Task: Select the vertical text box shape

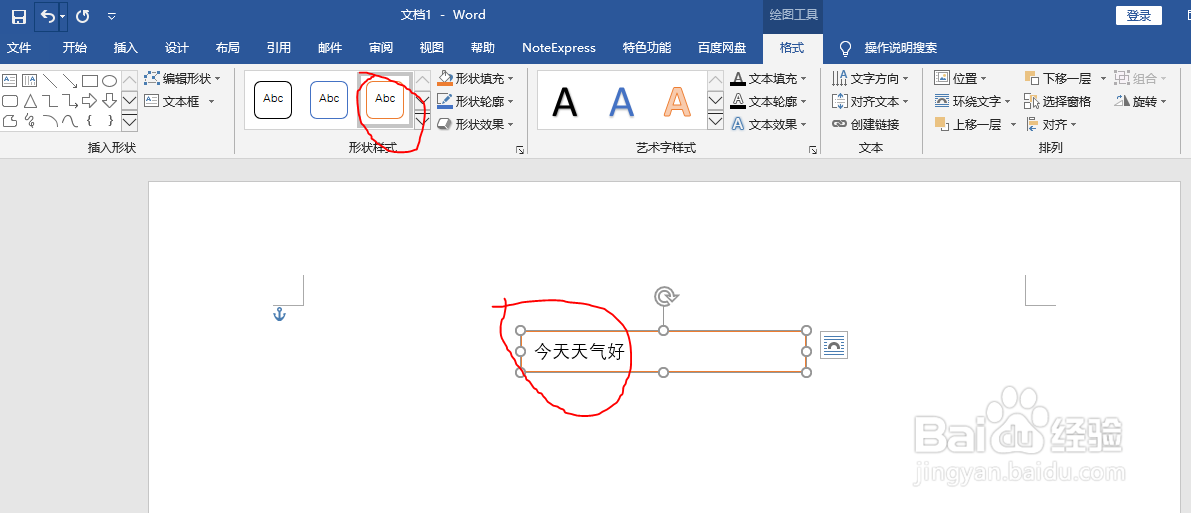Action: click(x=30, y=81)
